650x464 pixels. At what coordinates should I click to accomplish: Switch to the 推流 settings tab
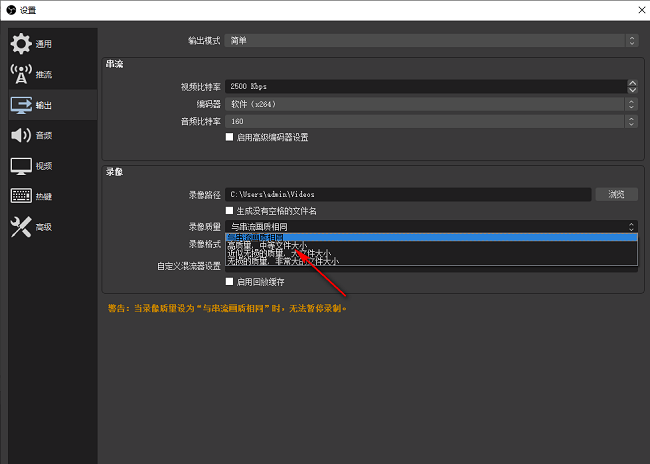[53, 74]
